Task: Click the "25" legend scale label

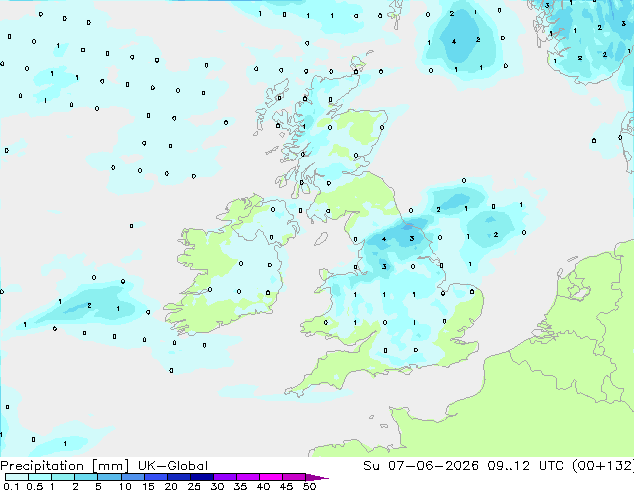Action: [194, 486]
